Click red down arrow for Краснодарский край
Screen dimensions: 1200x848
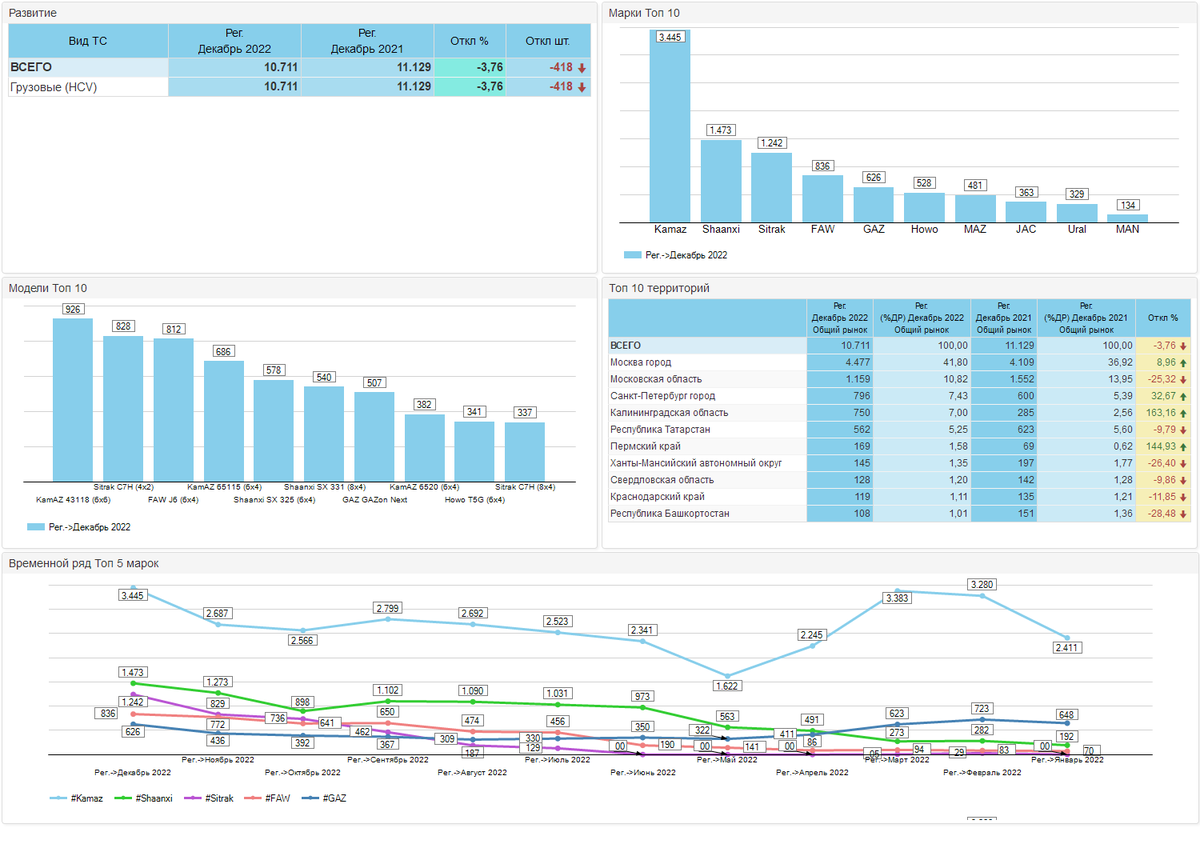tap(1185, 497)
